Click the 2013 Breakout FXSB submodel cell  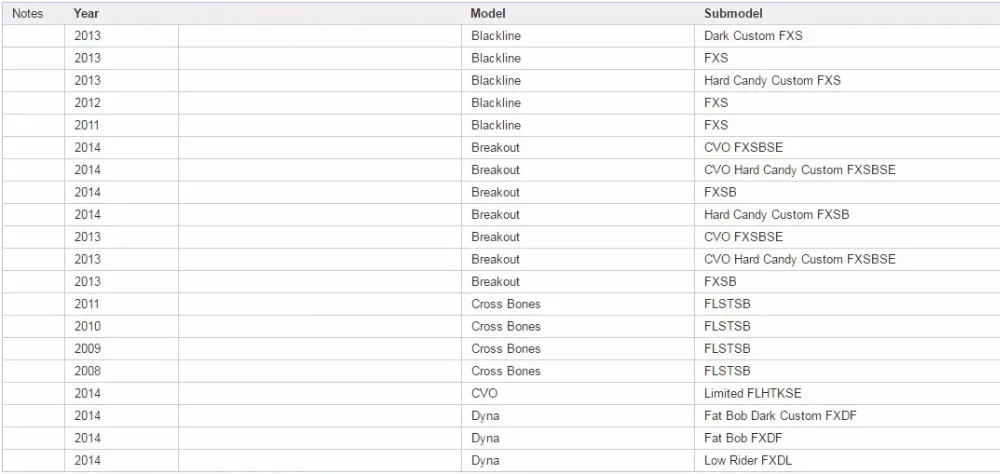click(847, 282)
